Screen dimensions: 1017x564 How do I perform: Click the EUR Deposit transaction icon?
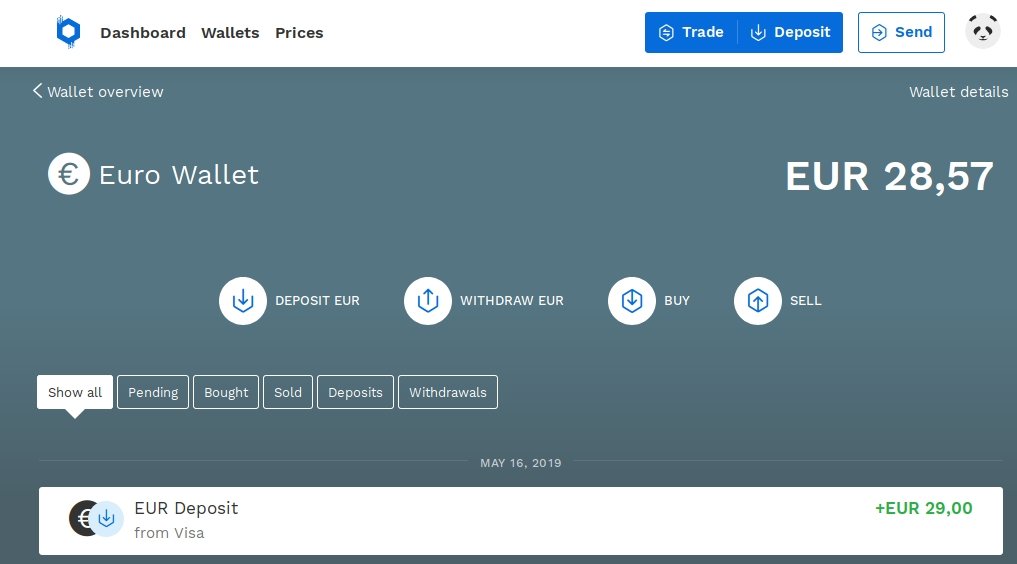tap(97, 518)
